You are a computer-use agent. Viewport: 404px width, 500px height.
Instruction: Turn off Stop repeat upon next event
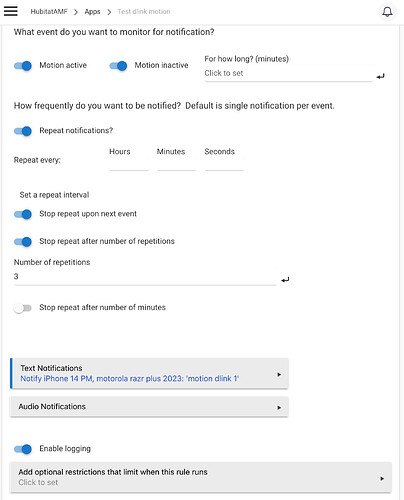click(x=23, y=214)
